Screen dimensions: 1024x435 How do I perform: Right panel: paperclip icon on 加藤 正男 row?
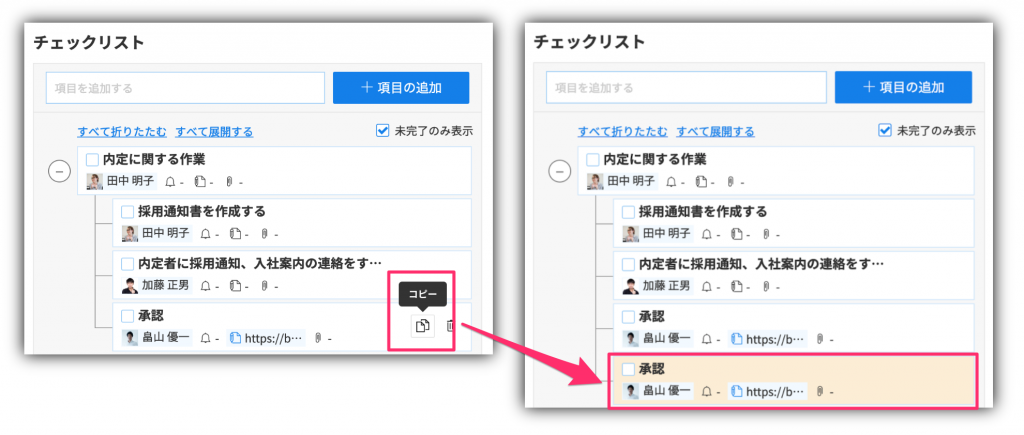pyautogui.click(x=765, y=286)
